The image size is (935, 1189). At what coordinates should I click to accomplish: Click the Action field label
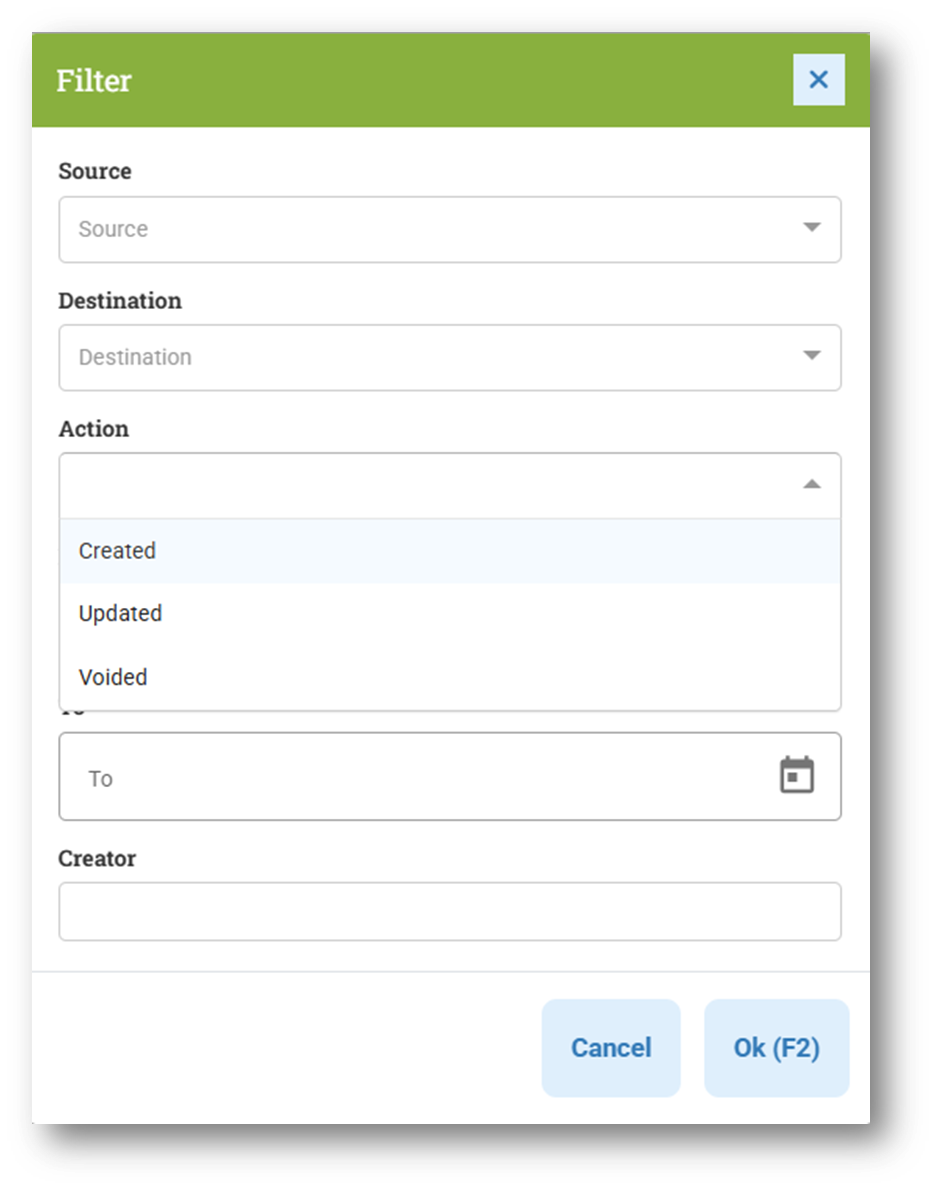point(94,429)
